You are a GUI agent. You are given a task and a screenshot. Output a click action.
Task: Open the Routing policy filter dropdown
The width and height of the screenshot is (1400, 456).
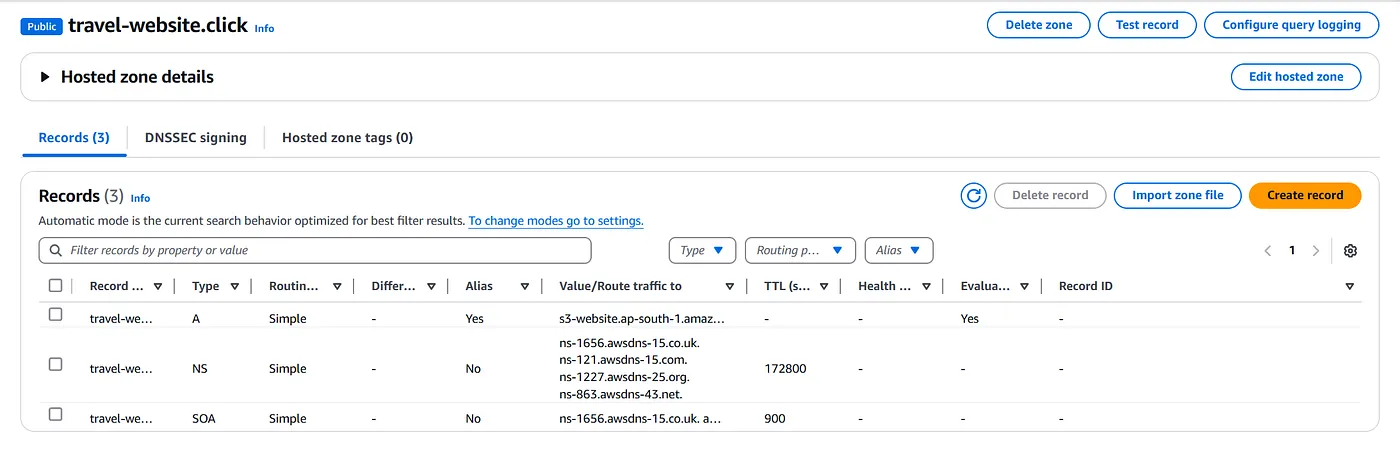pos(800,251)
